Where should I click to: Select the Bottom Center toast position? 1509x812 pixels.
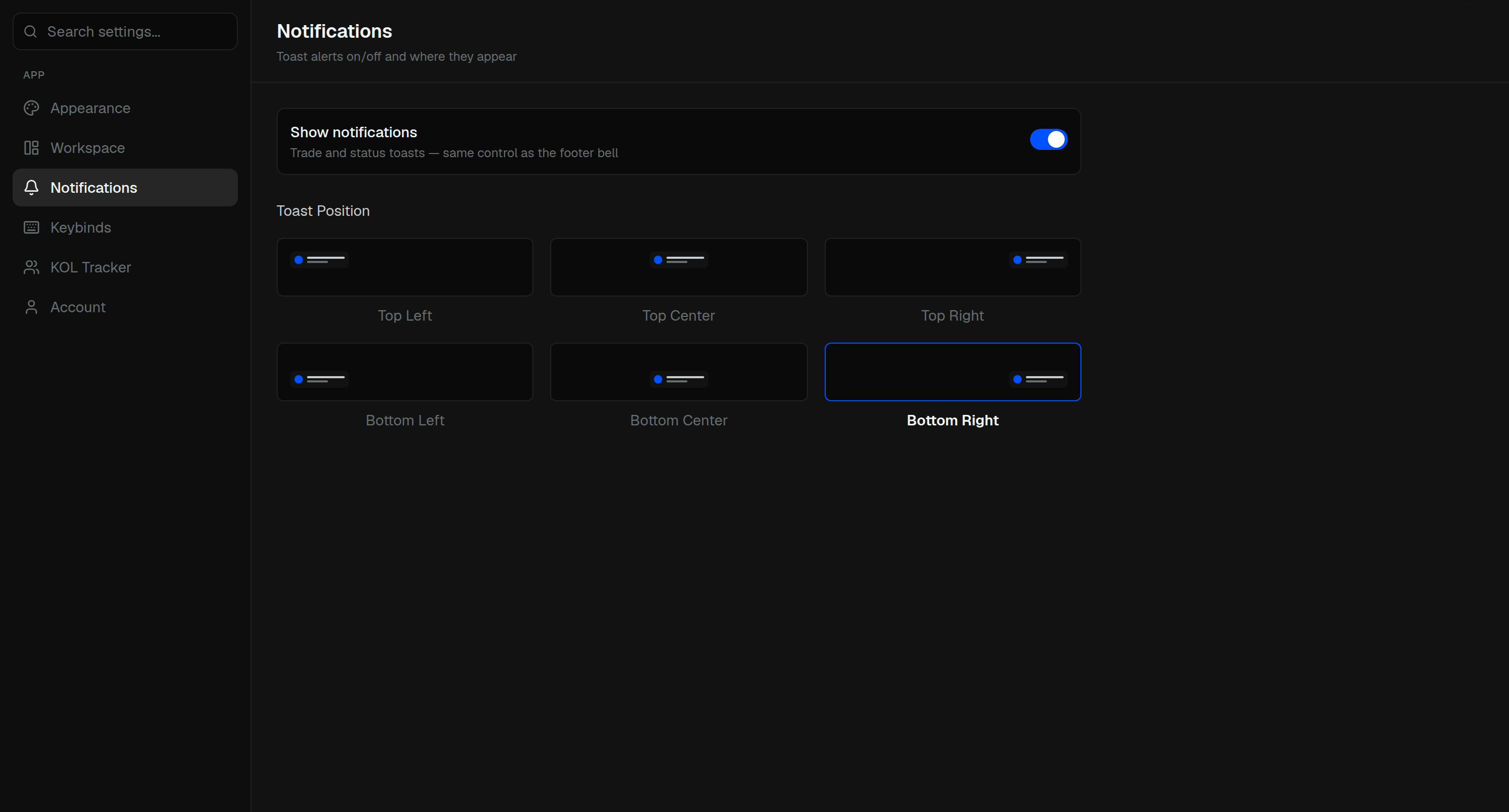click(x=679, y=372)
